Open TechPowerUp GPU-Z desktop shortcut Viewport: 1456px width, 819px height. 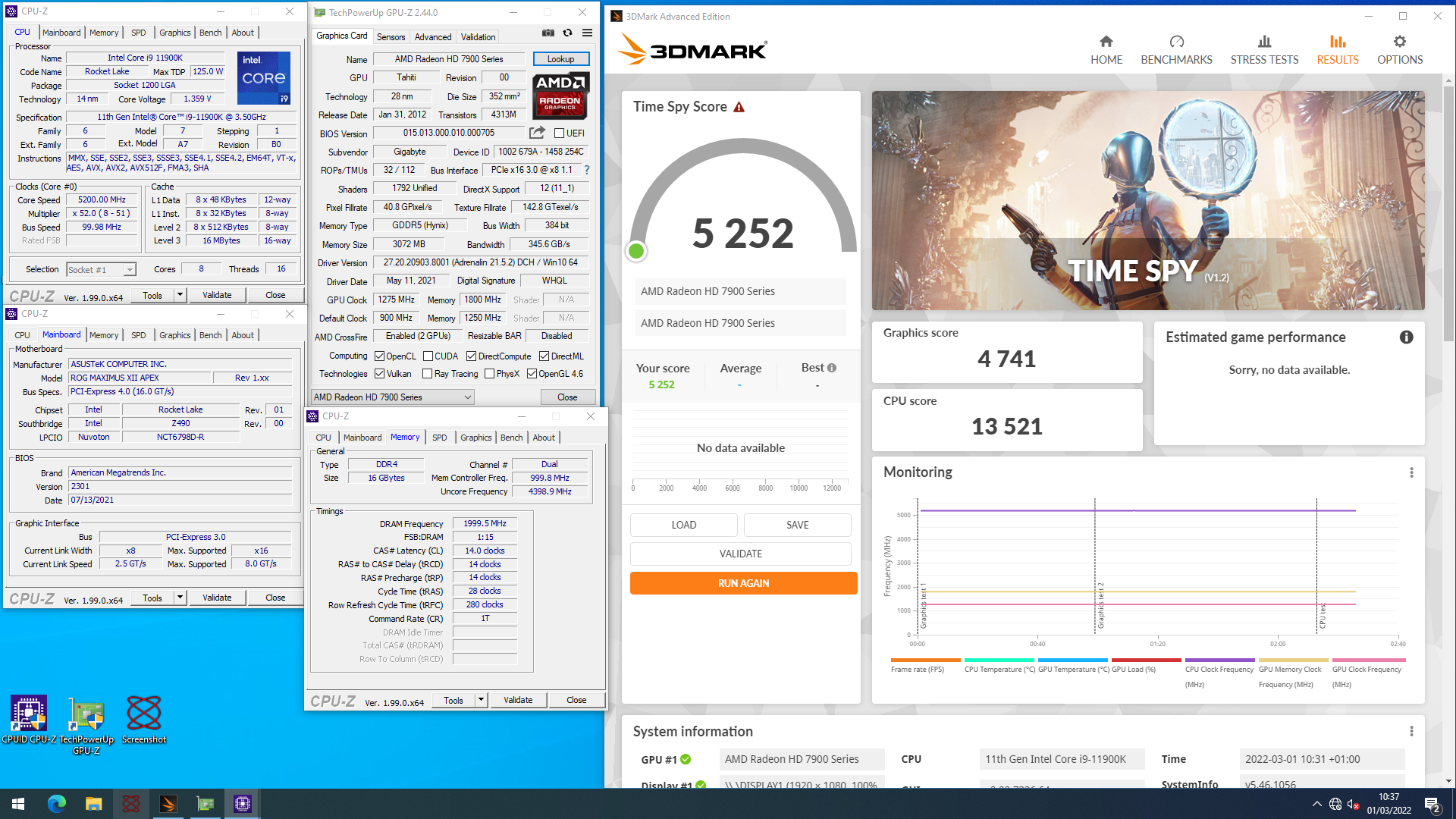click(x=86, y=725)
